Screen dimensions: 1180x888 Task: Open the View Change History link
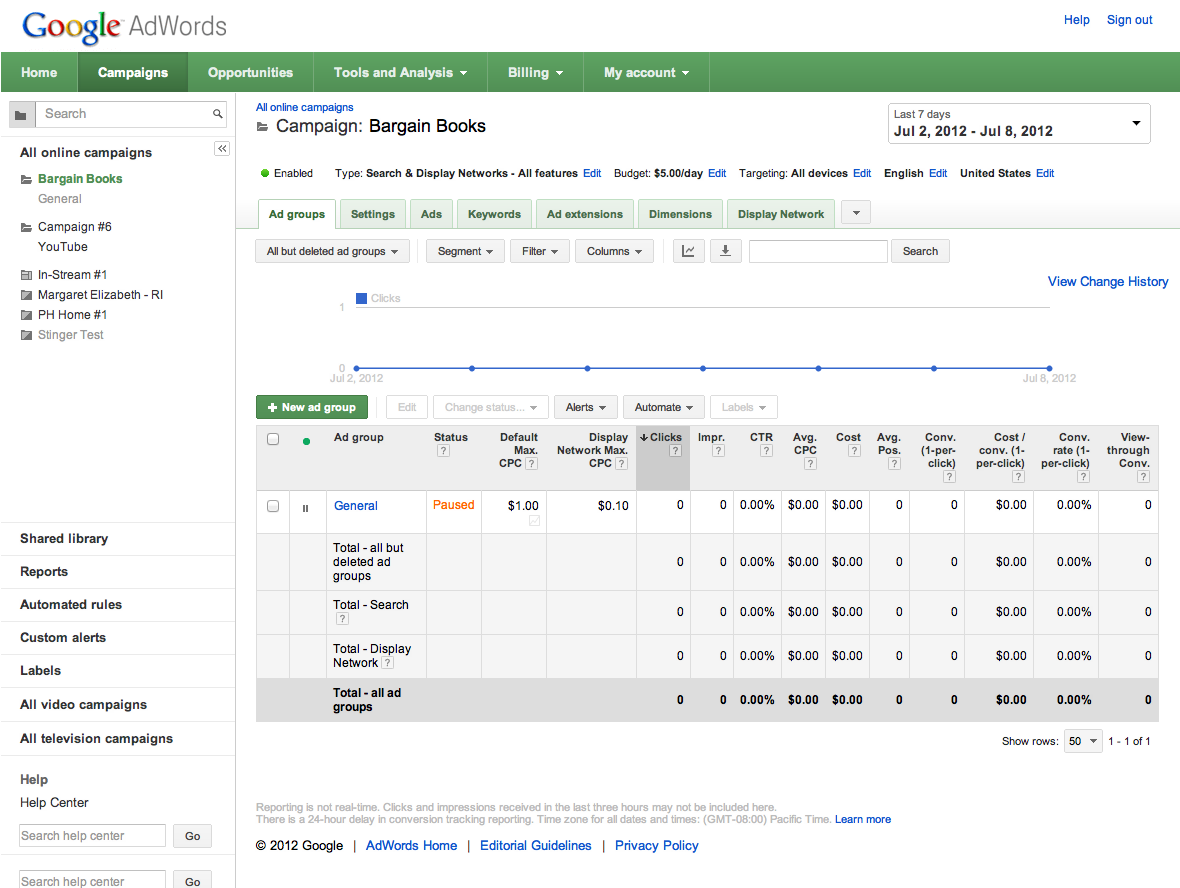[x=1108, y=282]
